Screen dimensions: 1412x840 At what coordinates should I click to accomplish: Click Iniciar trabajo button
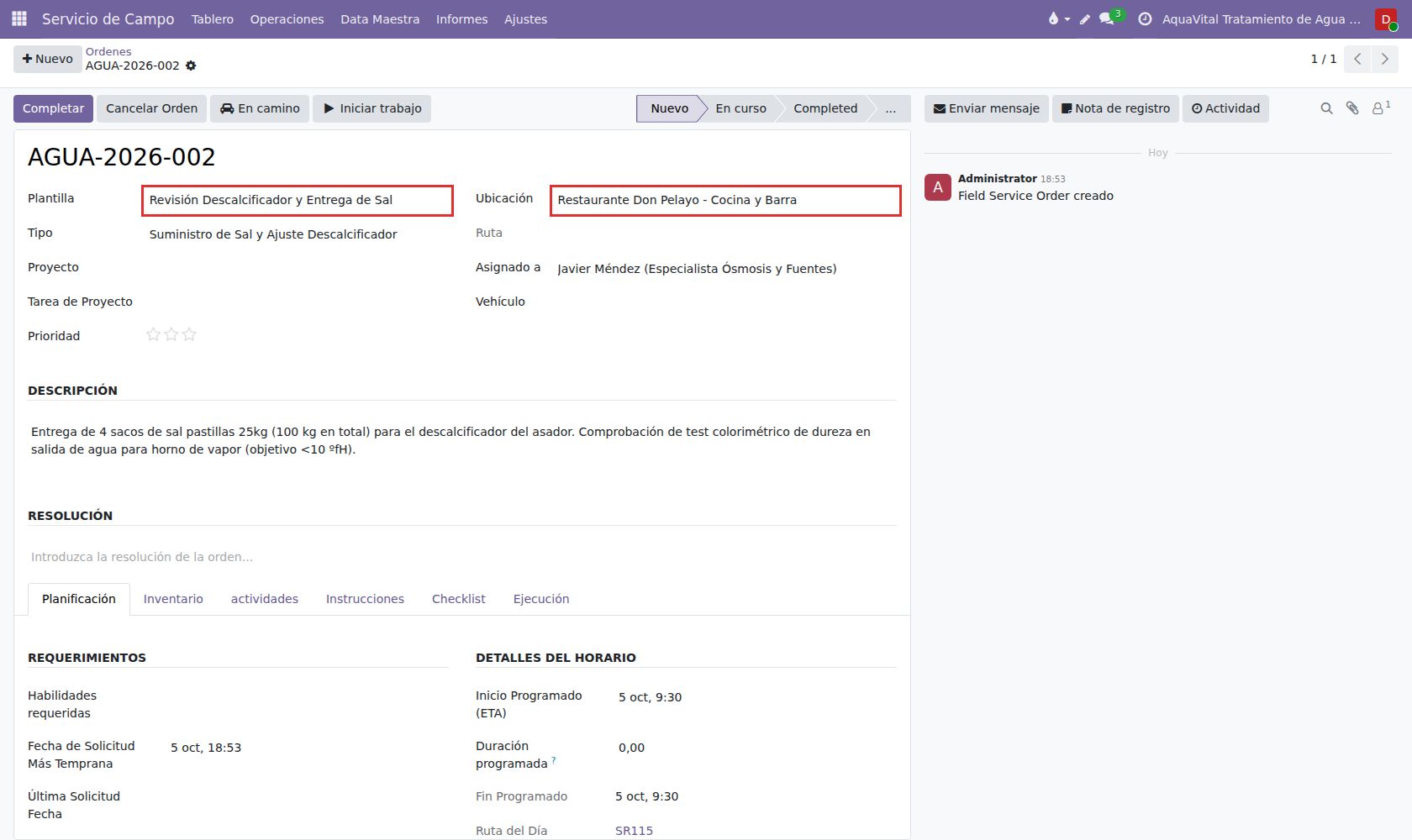click(x=371, y=108)
